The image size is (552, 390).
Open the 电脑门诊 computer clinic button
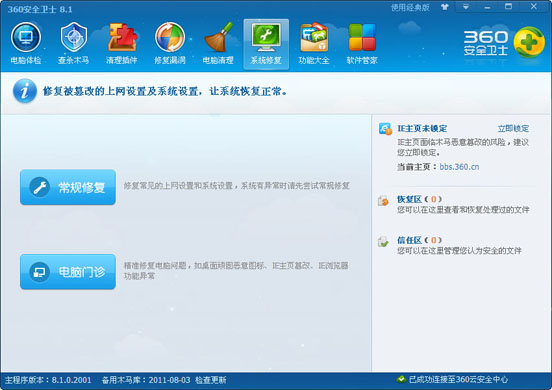point(68,272)
